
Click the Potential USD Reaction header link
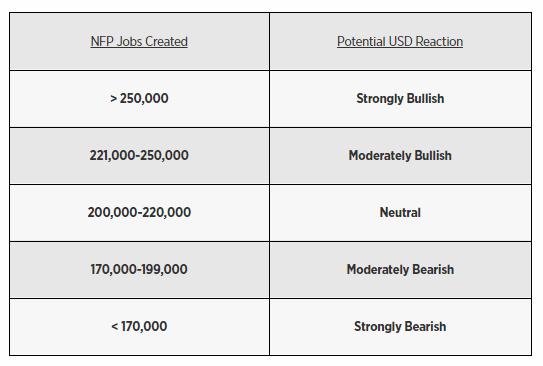(400, 42)
